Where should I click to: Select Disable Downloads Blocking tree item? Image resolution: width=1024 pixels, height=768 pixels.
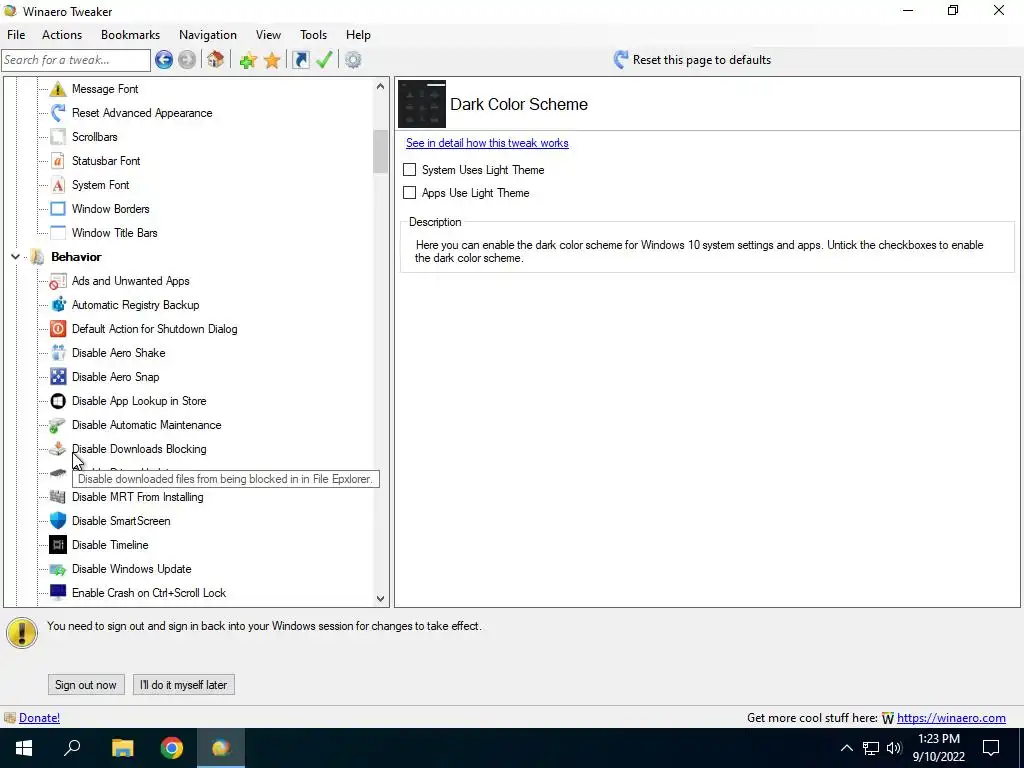pos(139,449)
